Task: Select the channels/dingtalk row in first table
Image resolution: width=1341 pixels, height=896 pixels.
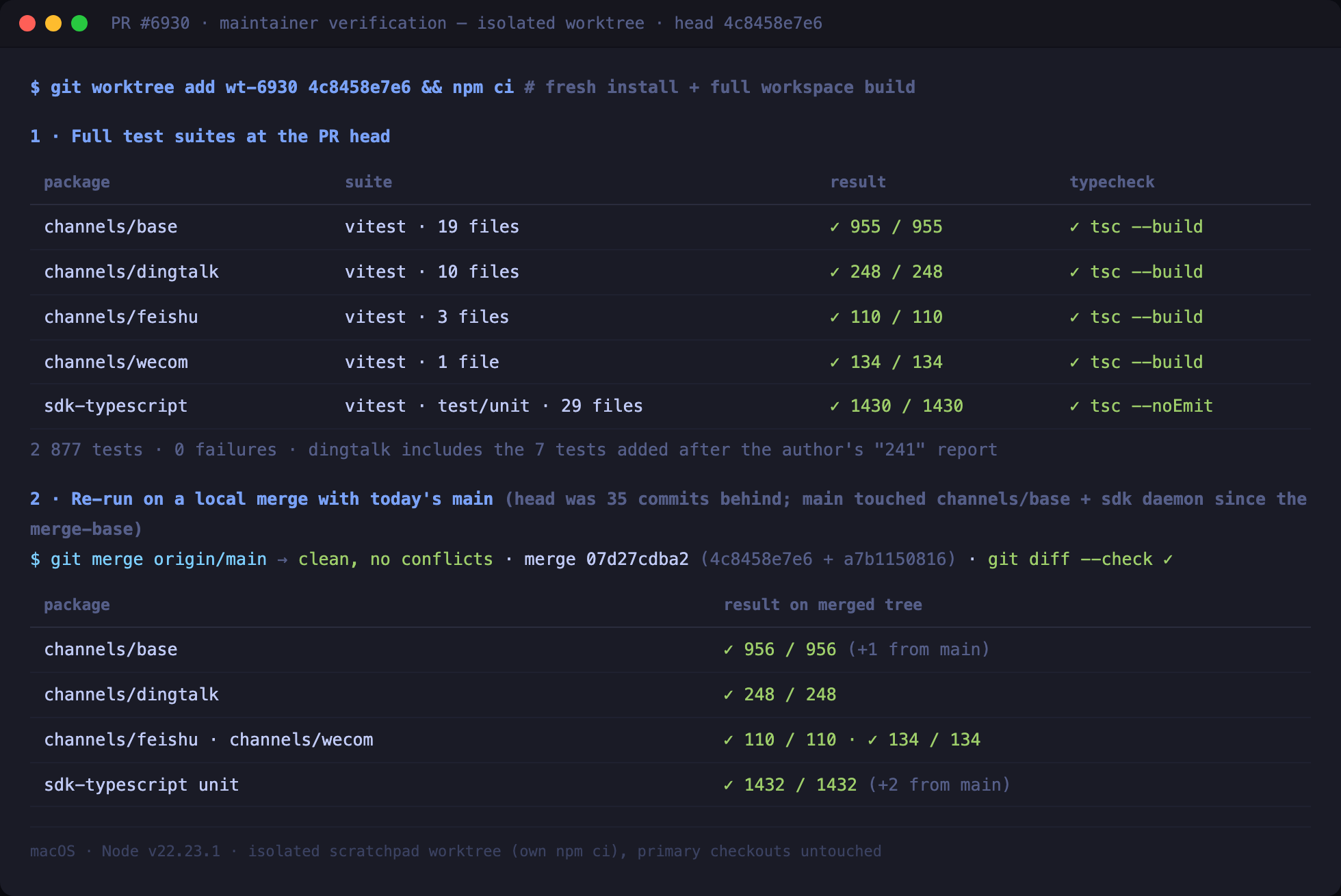Action: point(670,272)
